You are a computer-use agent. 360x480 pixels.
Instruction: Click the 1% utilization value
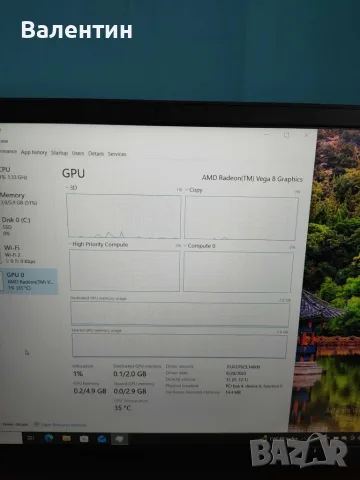point(78,374)
